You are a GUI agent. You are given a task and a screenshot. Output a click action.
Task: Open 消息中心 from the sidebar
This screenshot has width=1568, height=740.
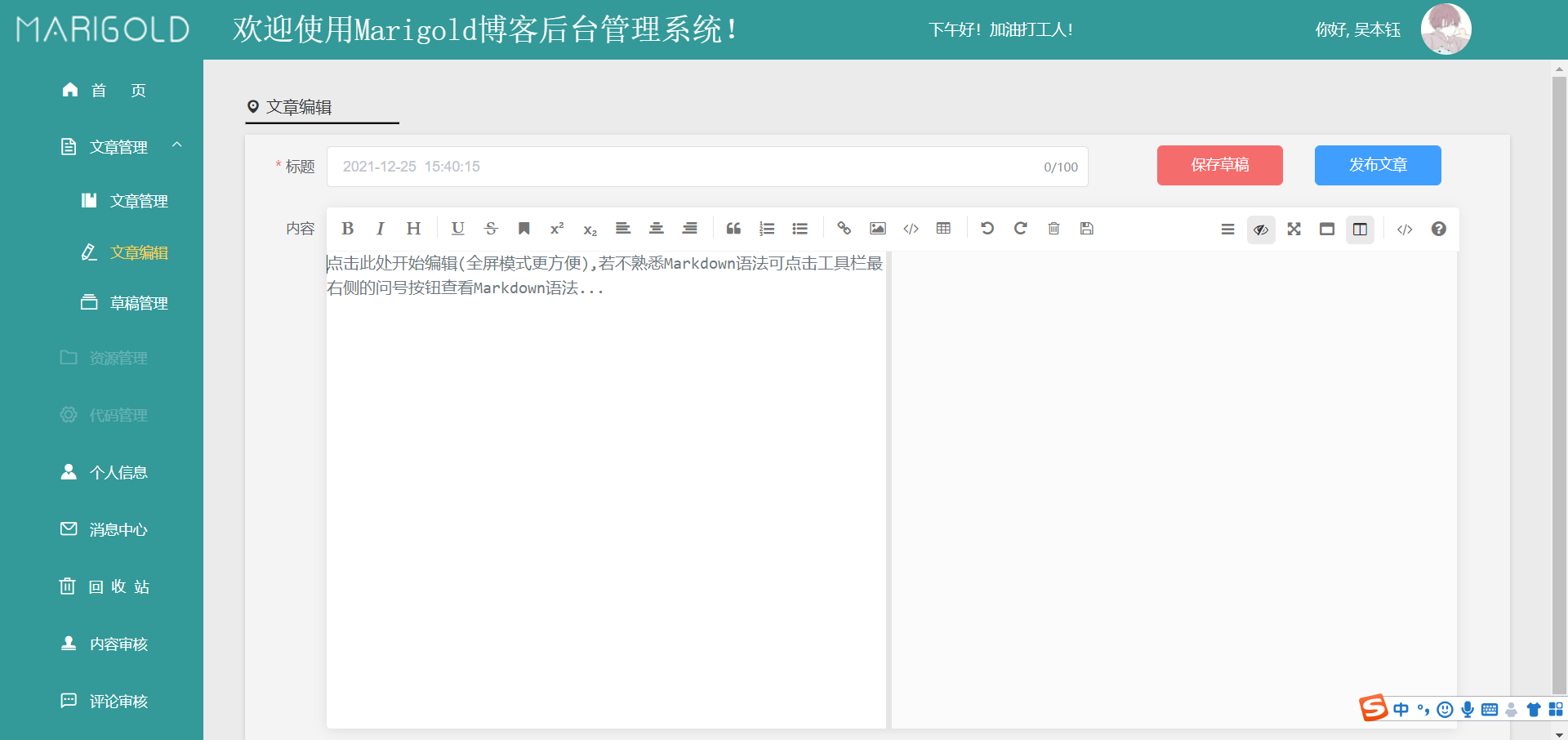119,529
